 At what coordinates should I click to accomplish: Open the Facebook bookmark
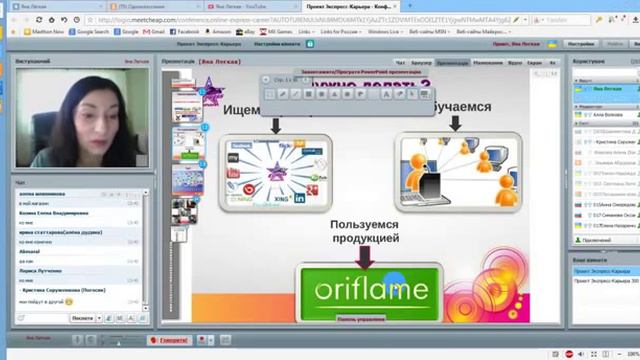[x=184, y=31]
